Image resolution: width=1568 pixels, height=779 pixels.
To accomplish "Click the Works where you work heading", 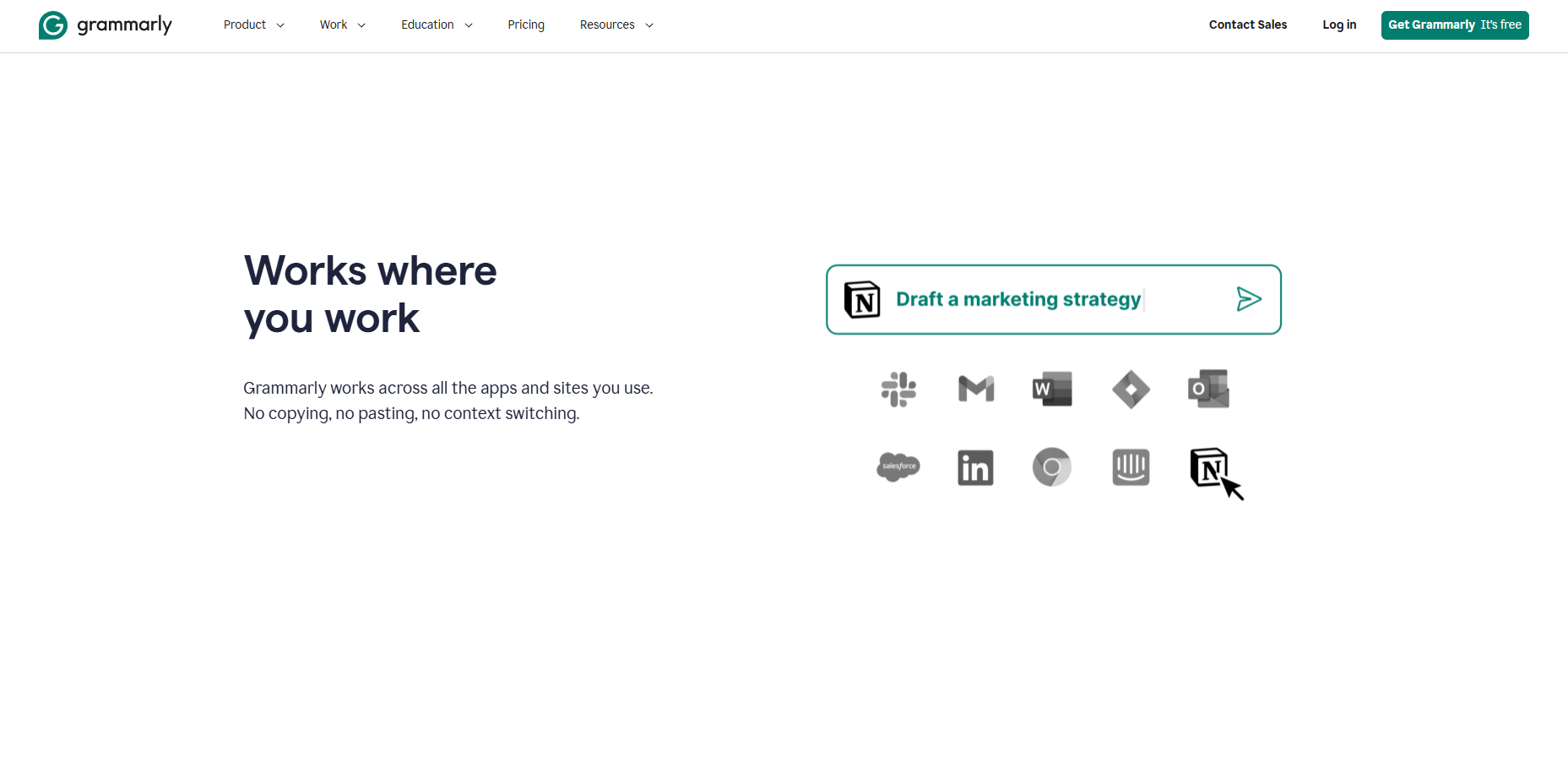I will (370, 294).
